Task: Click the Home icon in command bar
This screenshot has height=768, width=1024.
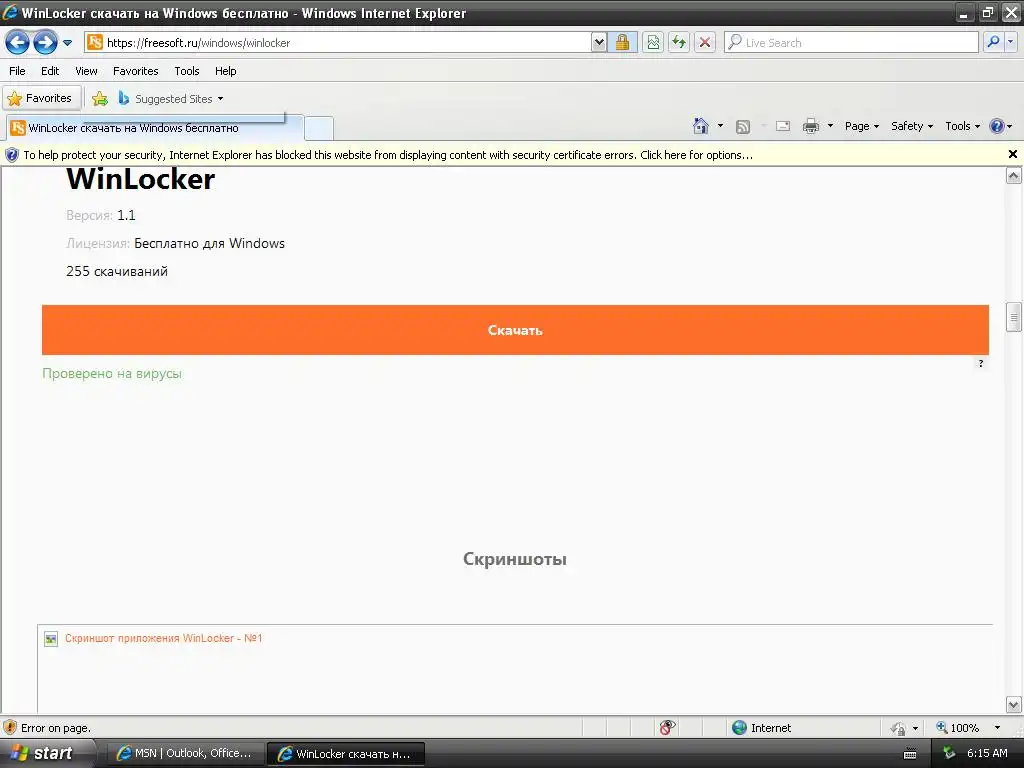Action: pyautogui.click(x=701, y=126)
